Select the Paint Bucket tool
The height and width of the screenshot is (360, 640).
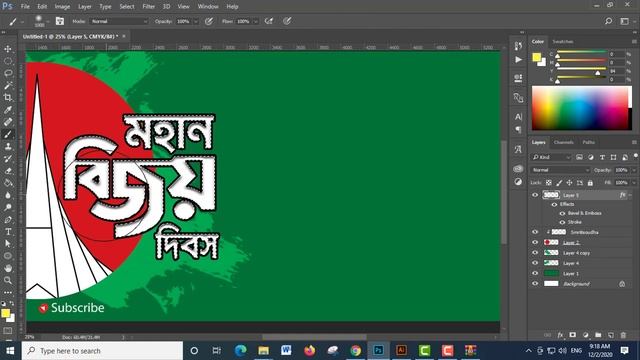[8, 183]
